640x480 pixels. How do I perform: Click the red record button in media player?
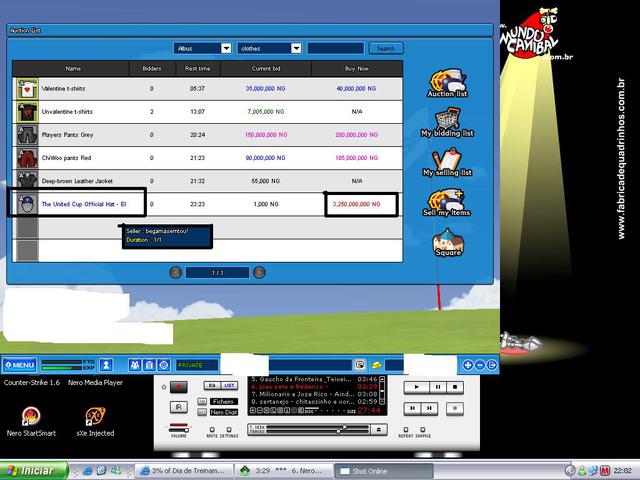[x=179, y=387]
